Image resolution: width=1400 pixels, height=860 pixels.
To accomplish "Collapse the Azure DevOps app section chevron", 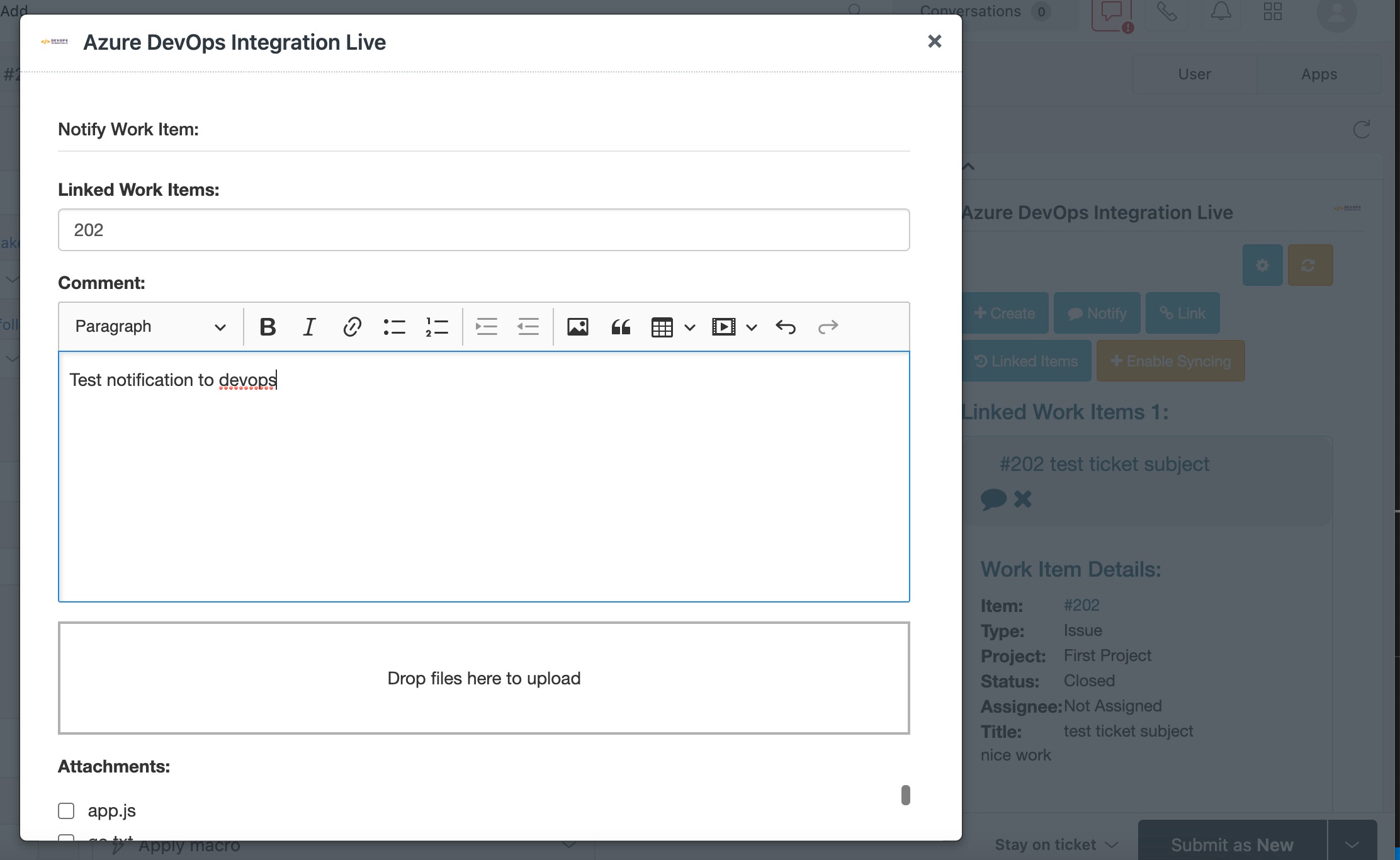I will [x=969, y=166].
